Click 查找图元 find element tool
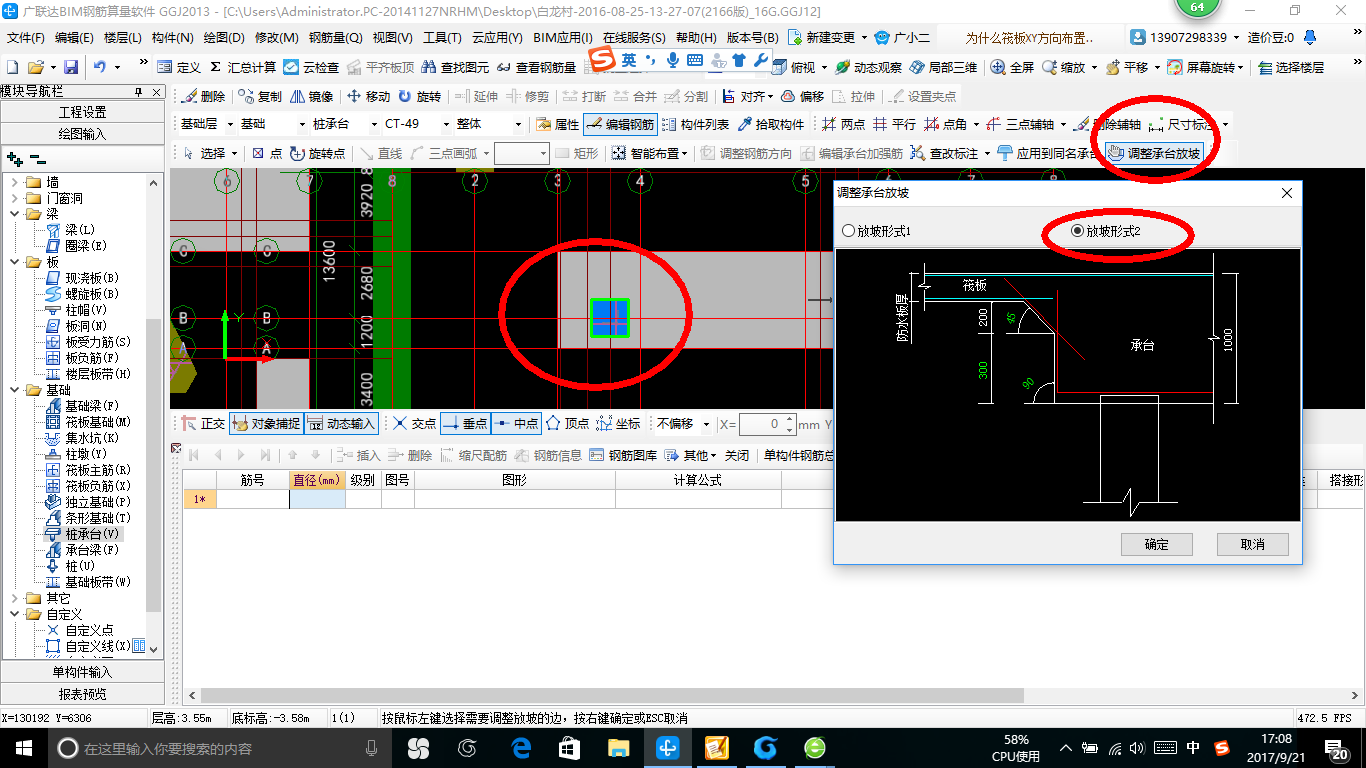This screenshot has height=768, width=1366. pyautogui.click(x=455, y=67)
